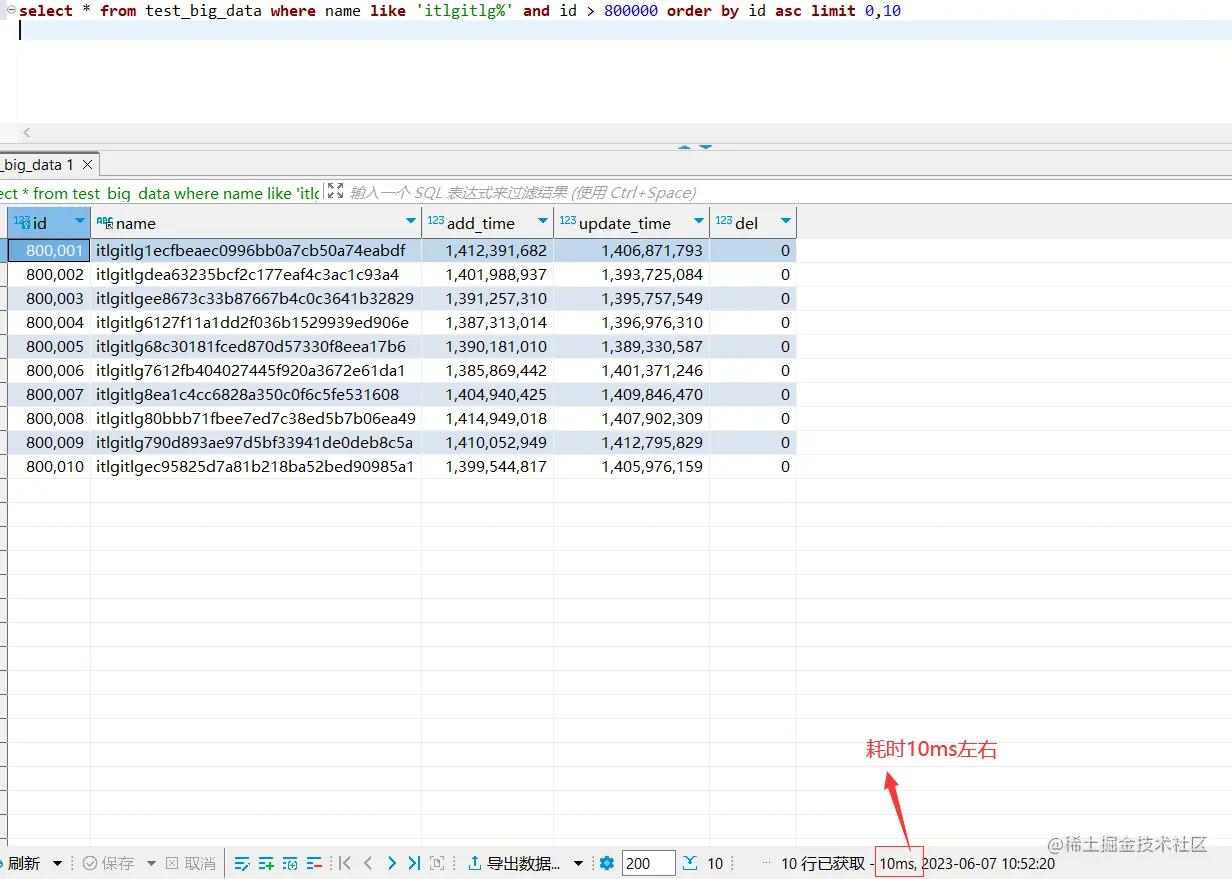Image resolution: width=1232 pixels, height=879 pixels.
Task: Jump to the last row
Action: (414, 863)
